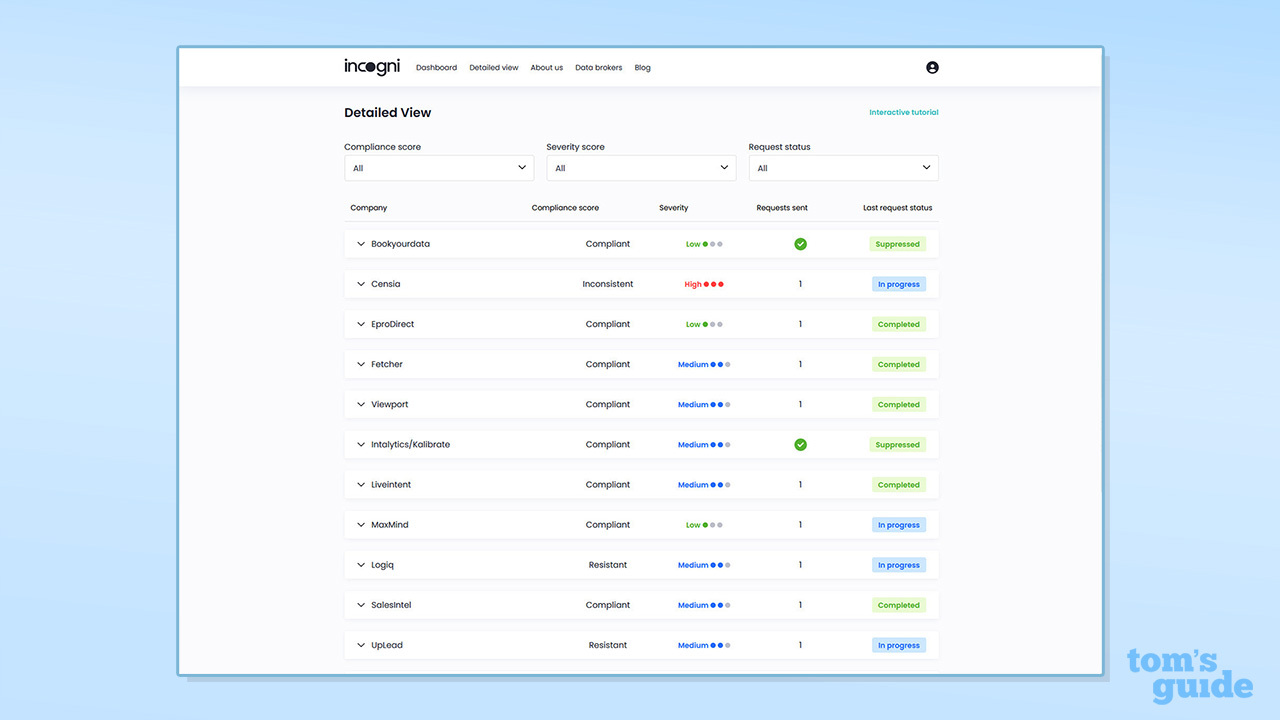Click the Medium severity dots for Fetcher
This screenshot has height=720, width=1280.
coord(720,365)
